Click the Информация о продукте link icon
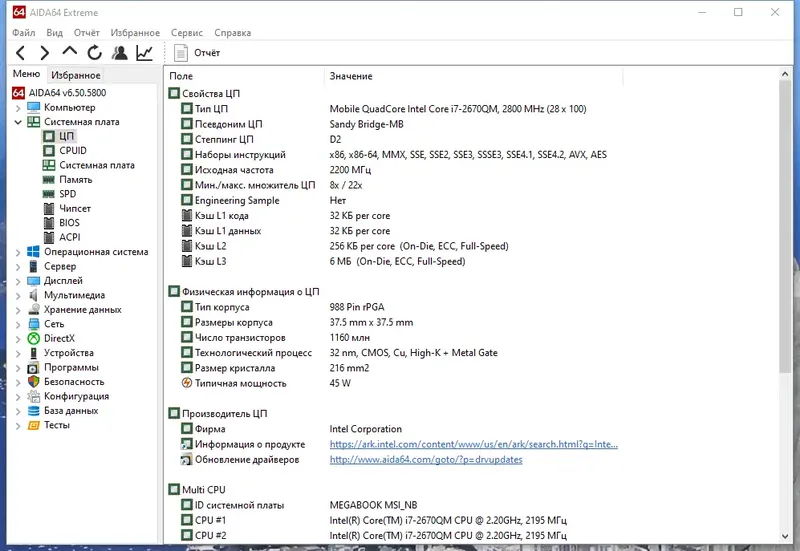 tap(187, 444)
